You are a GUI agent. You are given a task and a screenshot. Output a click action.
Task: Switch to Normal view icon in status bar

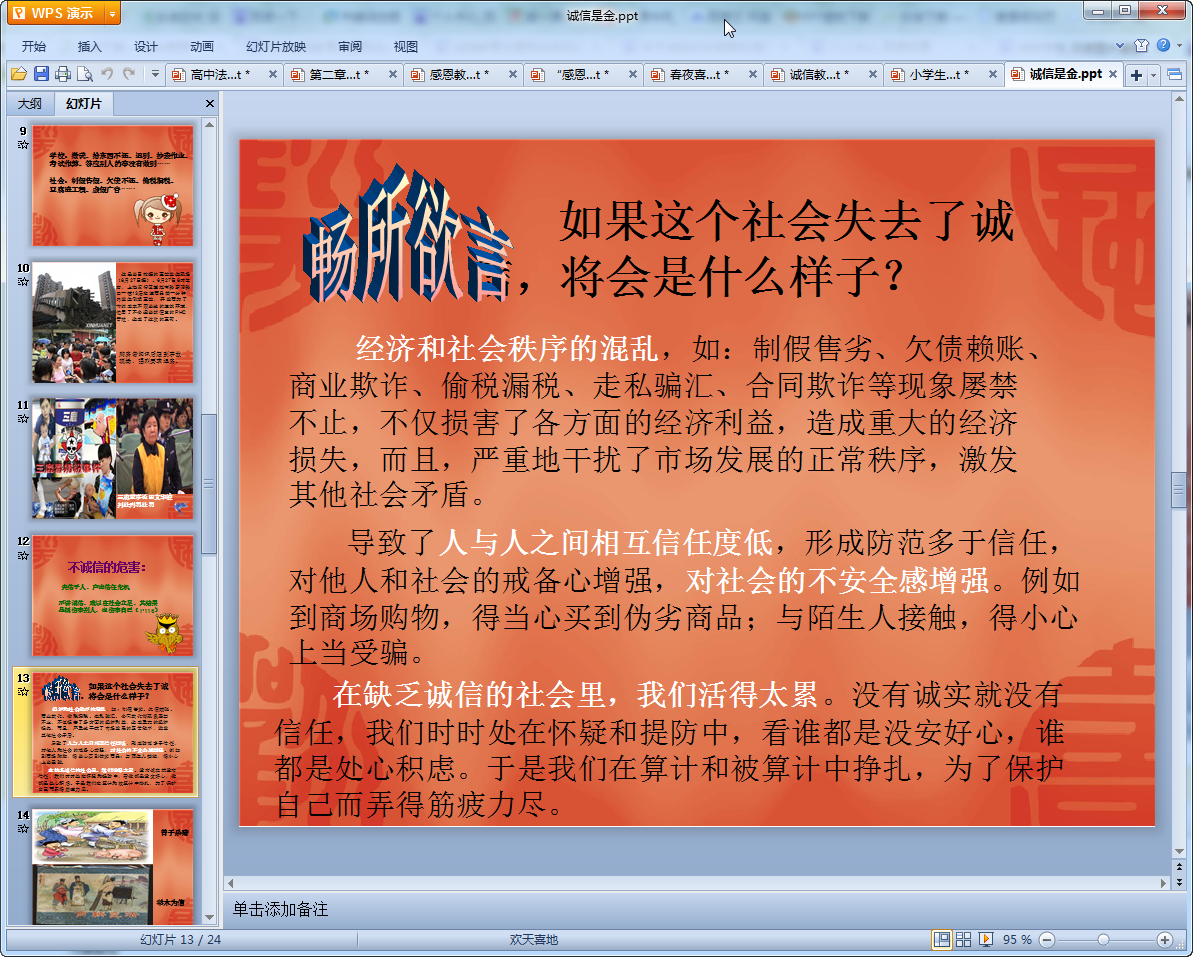(x=941, y=940)
